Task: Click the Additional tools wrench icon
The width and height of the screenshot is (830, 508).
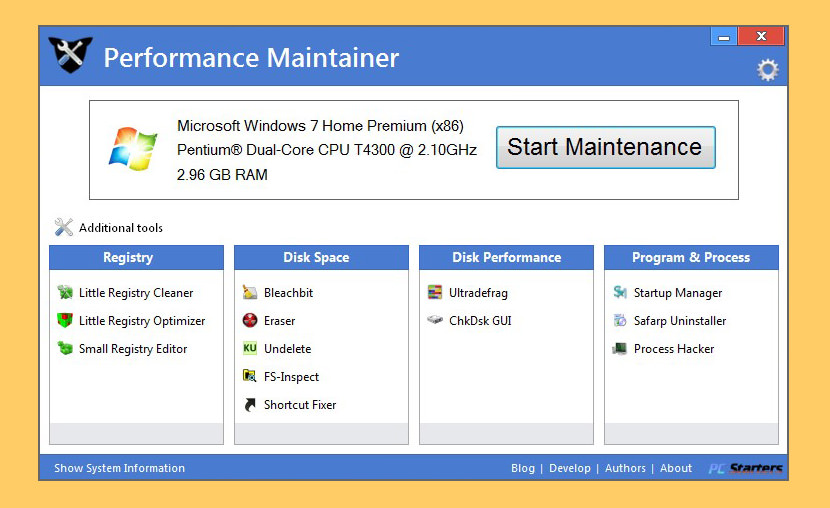Action: click(x=64, y=227)
